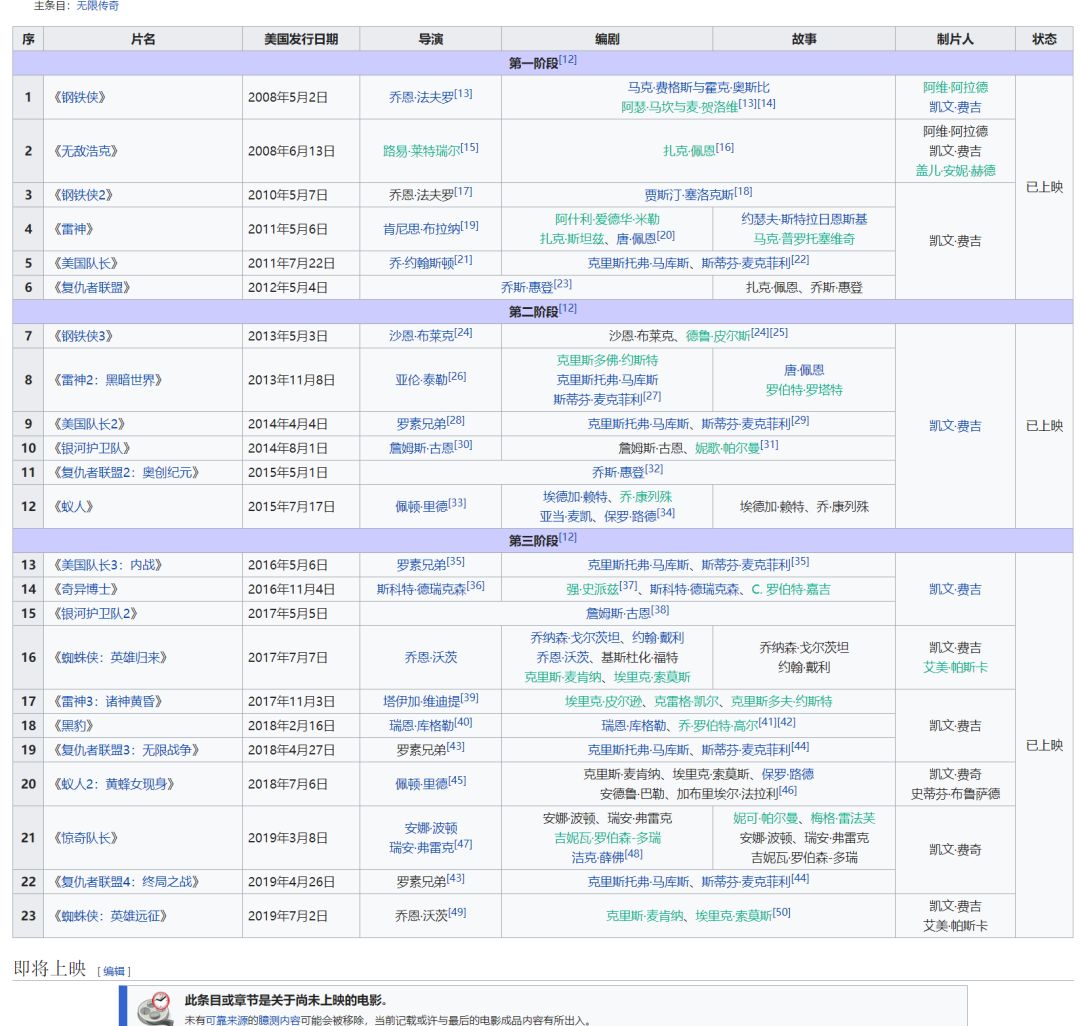Open the 《复仇者联盟》 film link
The width and height of the screenshot is (1080, 1026).
tap(92, 287)
